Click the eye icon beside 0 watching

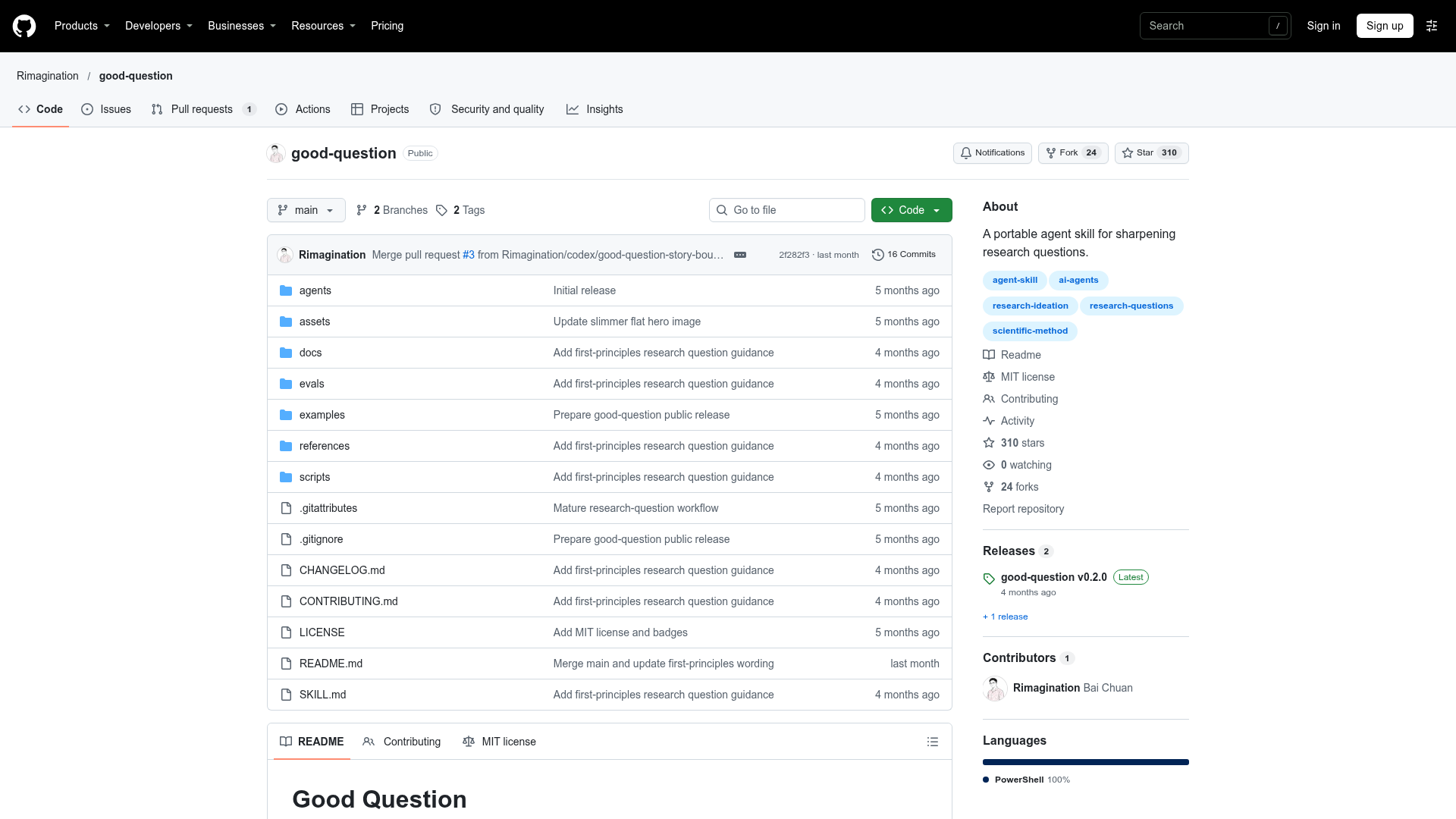point(989,465)
